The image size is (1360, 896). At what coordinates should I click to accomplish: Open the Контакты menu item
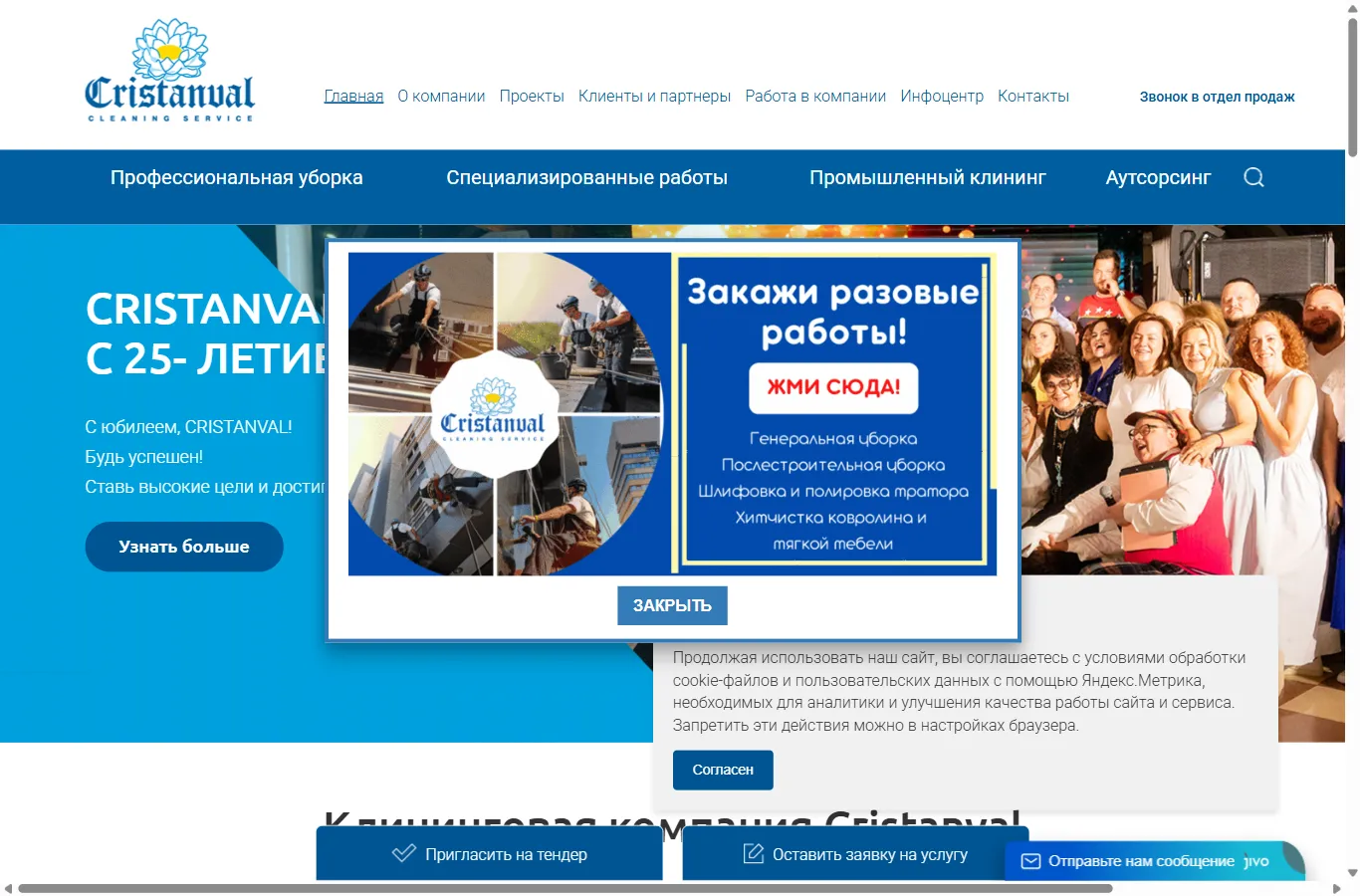pyautogui.click(x=1033, y=97)
